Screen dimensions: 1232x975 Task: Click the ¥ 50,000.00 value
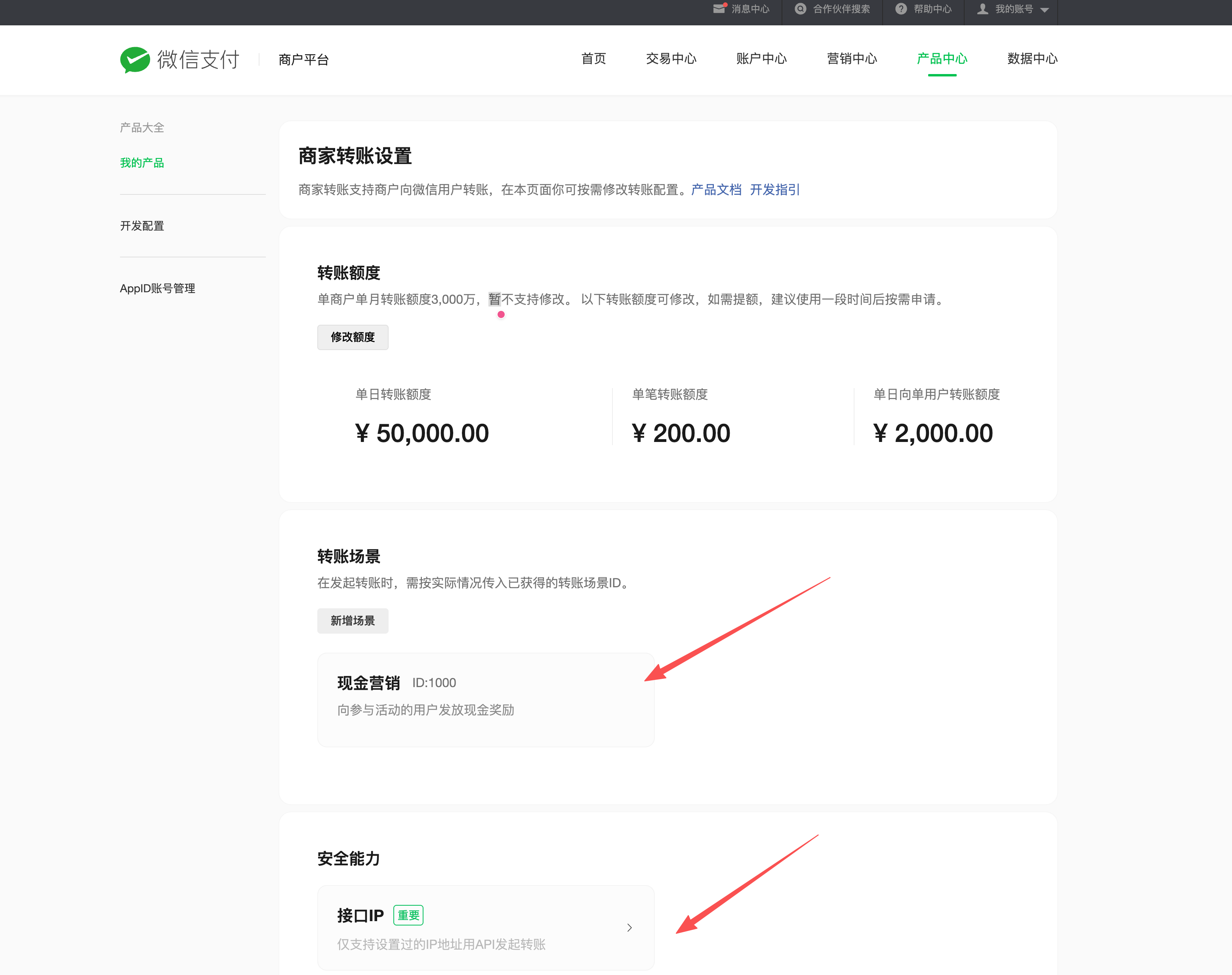coord(422,433)
